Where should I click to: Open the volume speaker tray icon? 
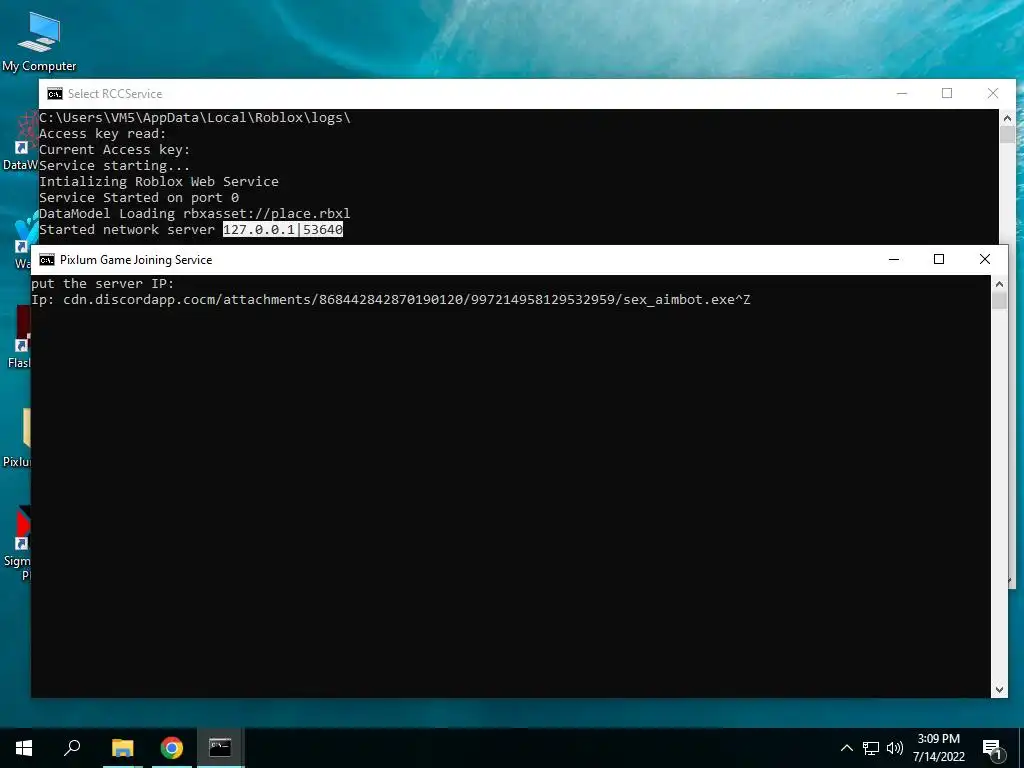tap(895, 748)
